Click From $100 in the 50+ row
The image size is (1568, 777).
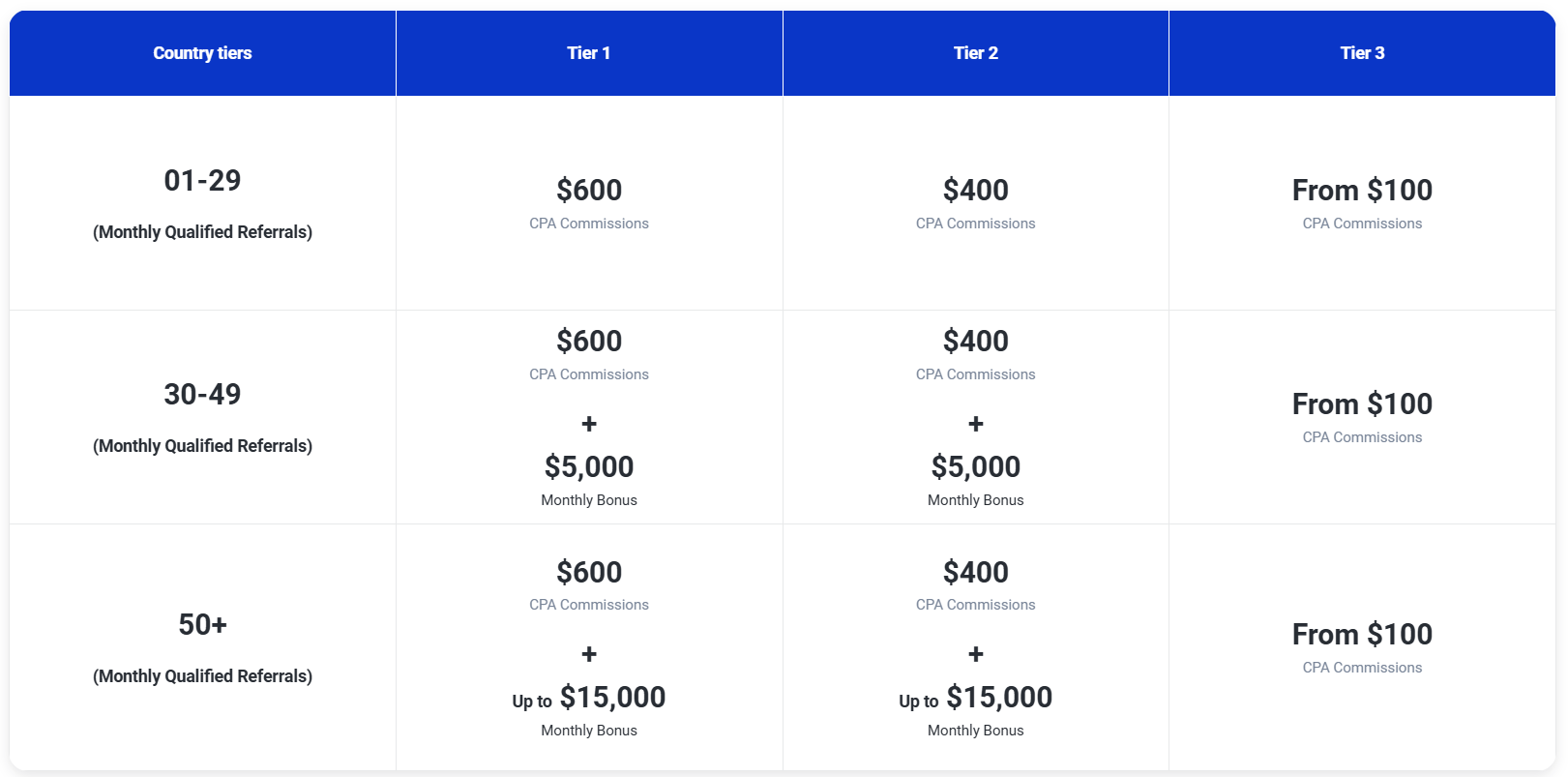point(1362,635)
